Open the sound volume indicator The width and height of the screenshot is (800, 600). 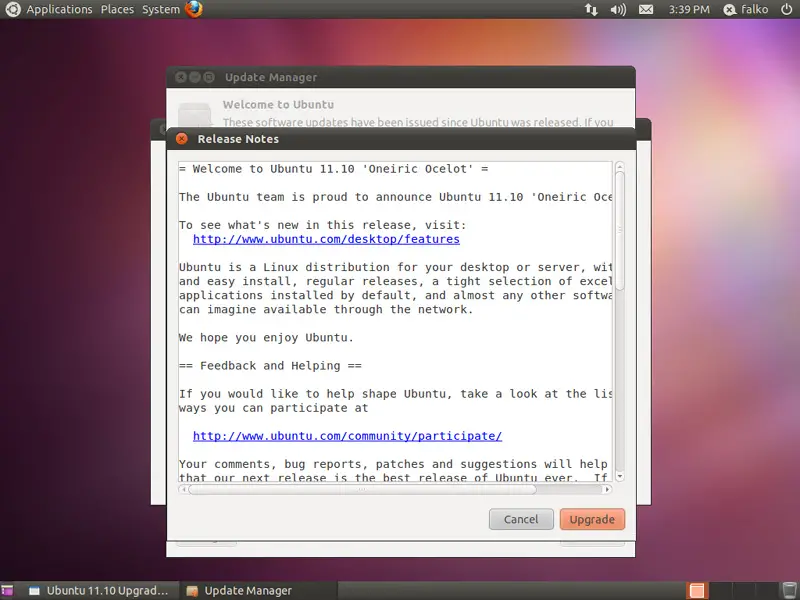tap(618, 10)
